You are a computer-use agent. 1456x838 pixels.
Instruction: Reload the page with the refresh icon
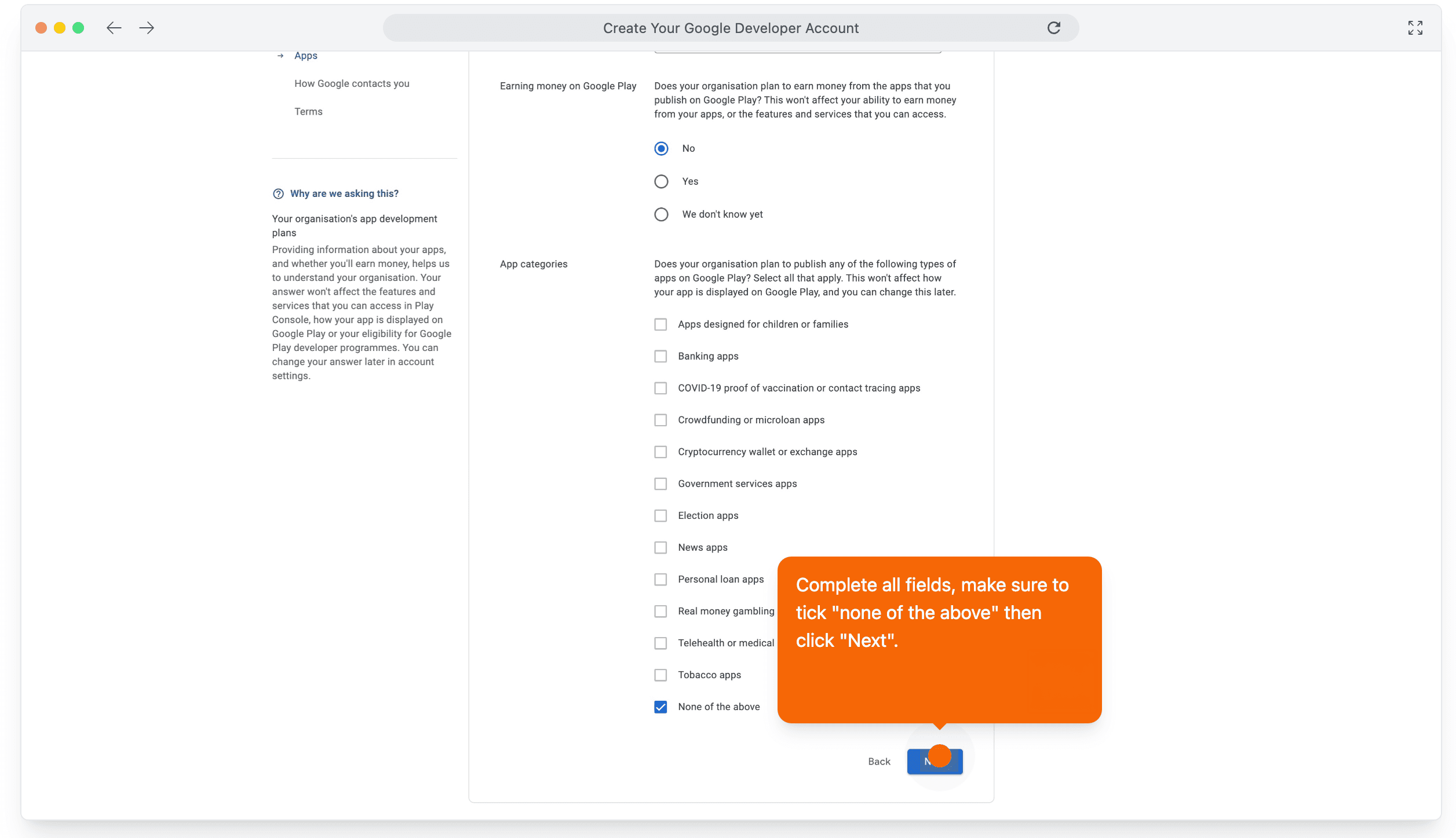(1053, 28)
